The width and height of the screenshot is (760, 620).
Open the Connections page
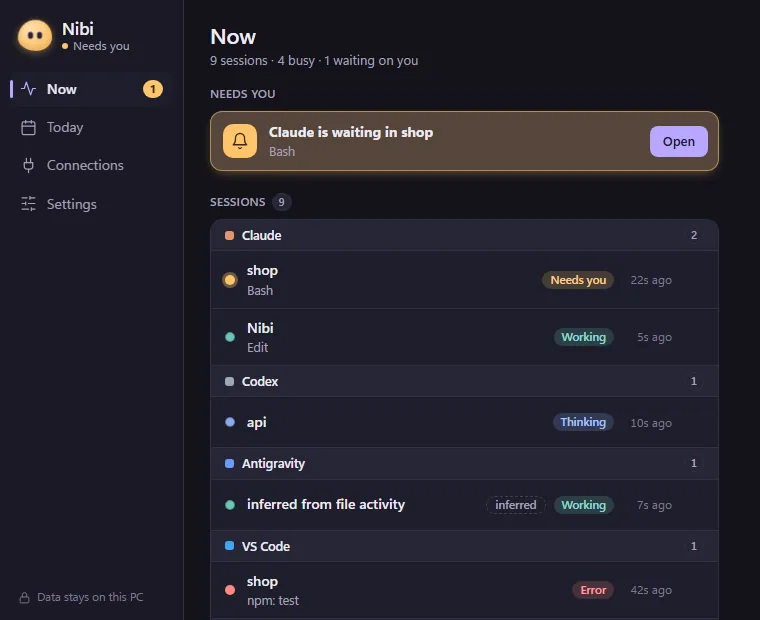pyautogui.click(x=91, y=165)
